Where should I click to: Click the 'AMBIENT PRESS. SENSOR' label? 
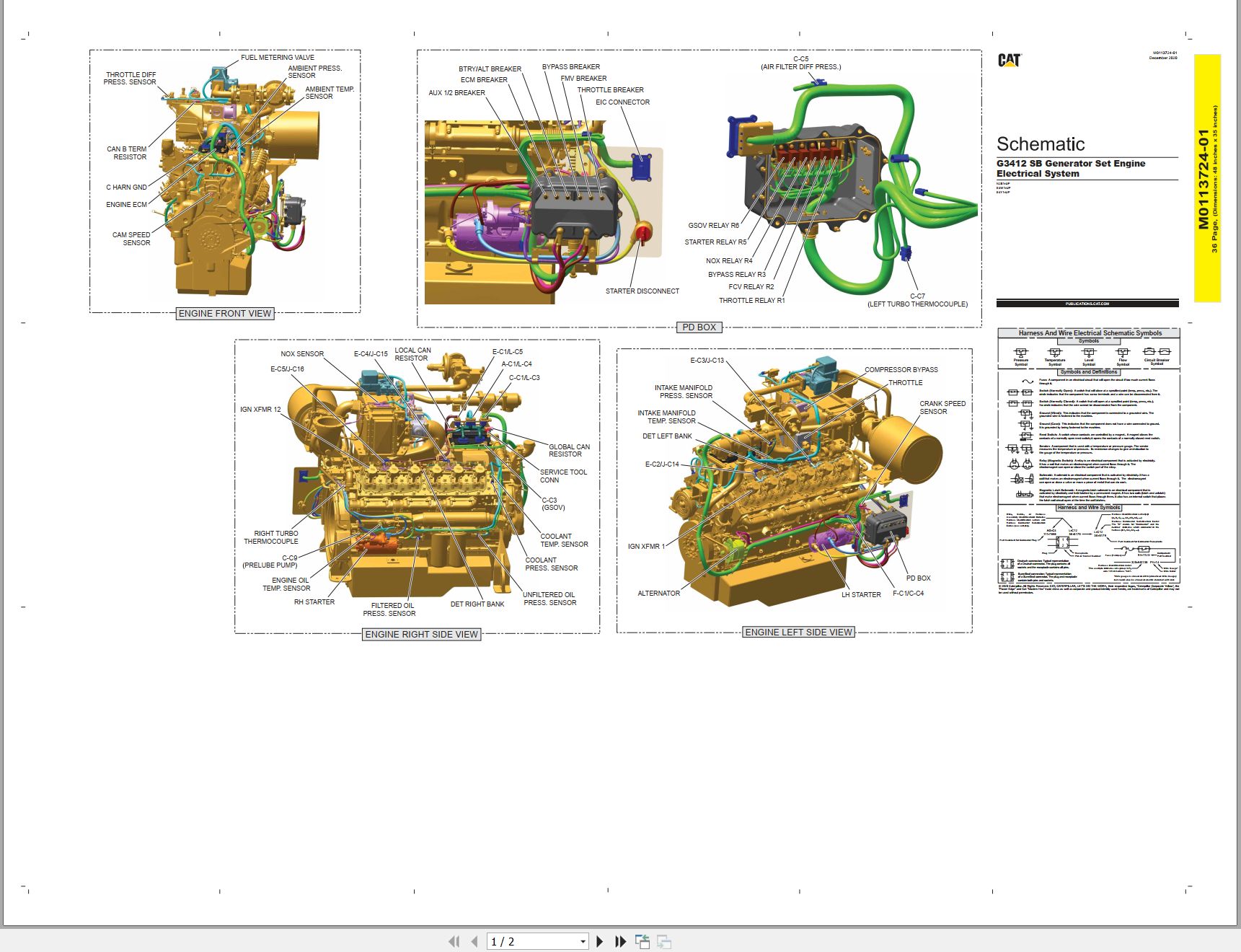click(315, 72)
